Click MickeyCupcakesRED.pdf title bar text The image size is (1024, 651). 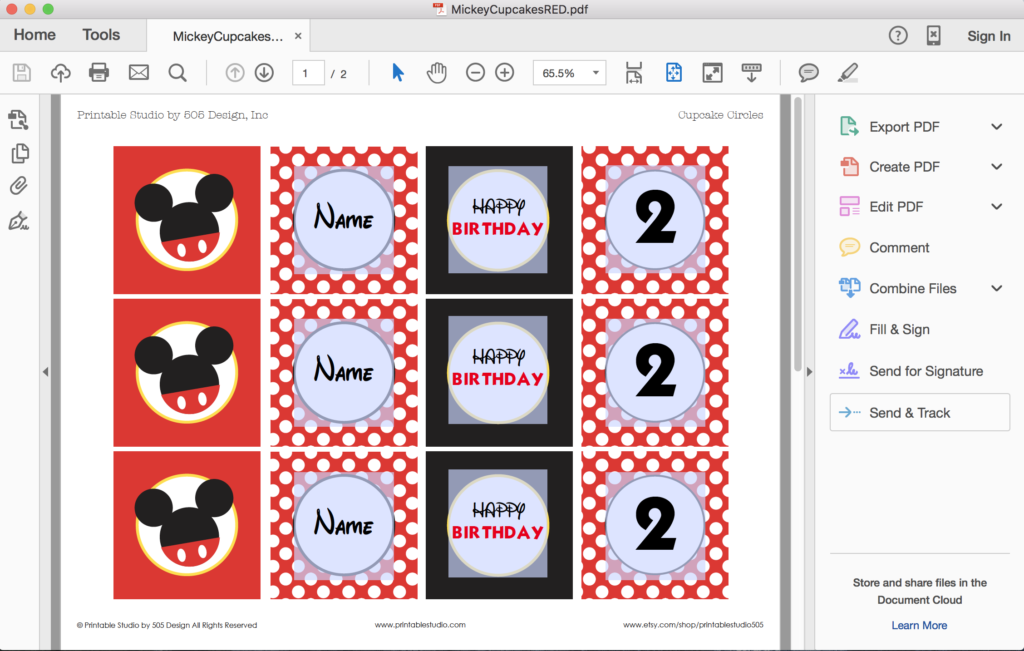519,9
